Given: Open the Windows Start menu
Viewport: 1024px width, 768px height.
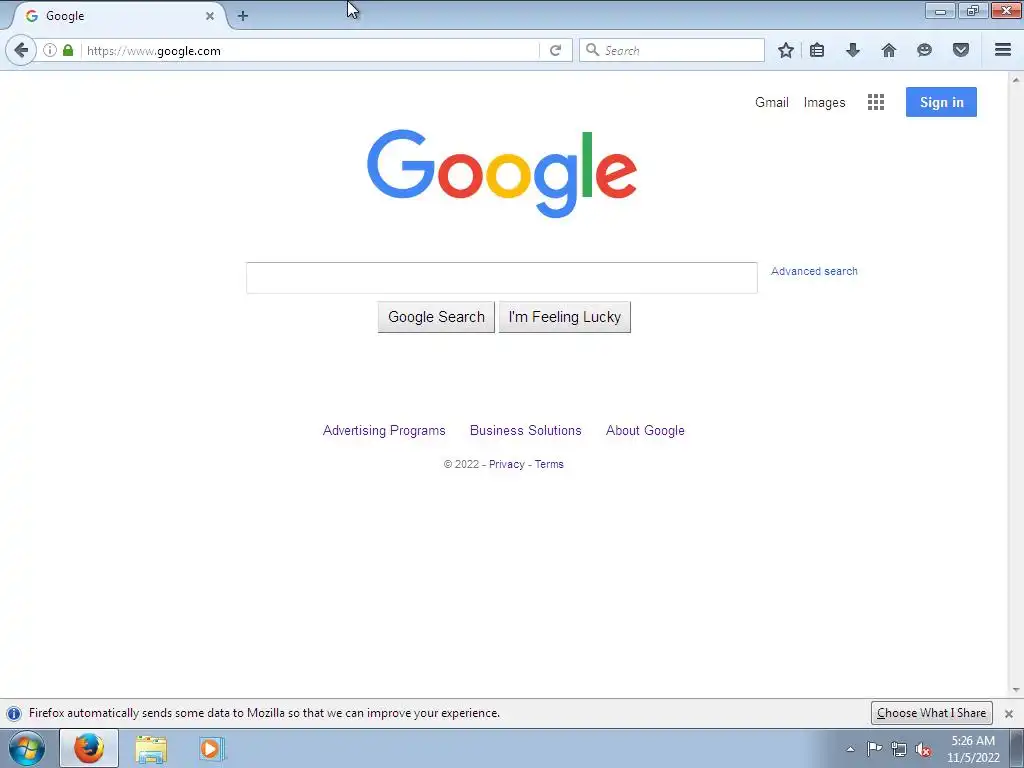Looking at the screenshot, I should coord(27,748).
